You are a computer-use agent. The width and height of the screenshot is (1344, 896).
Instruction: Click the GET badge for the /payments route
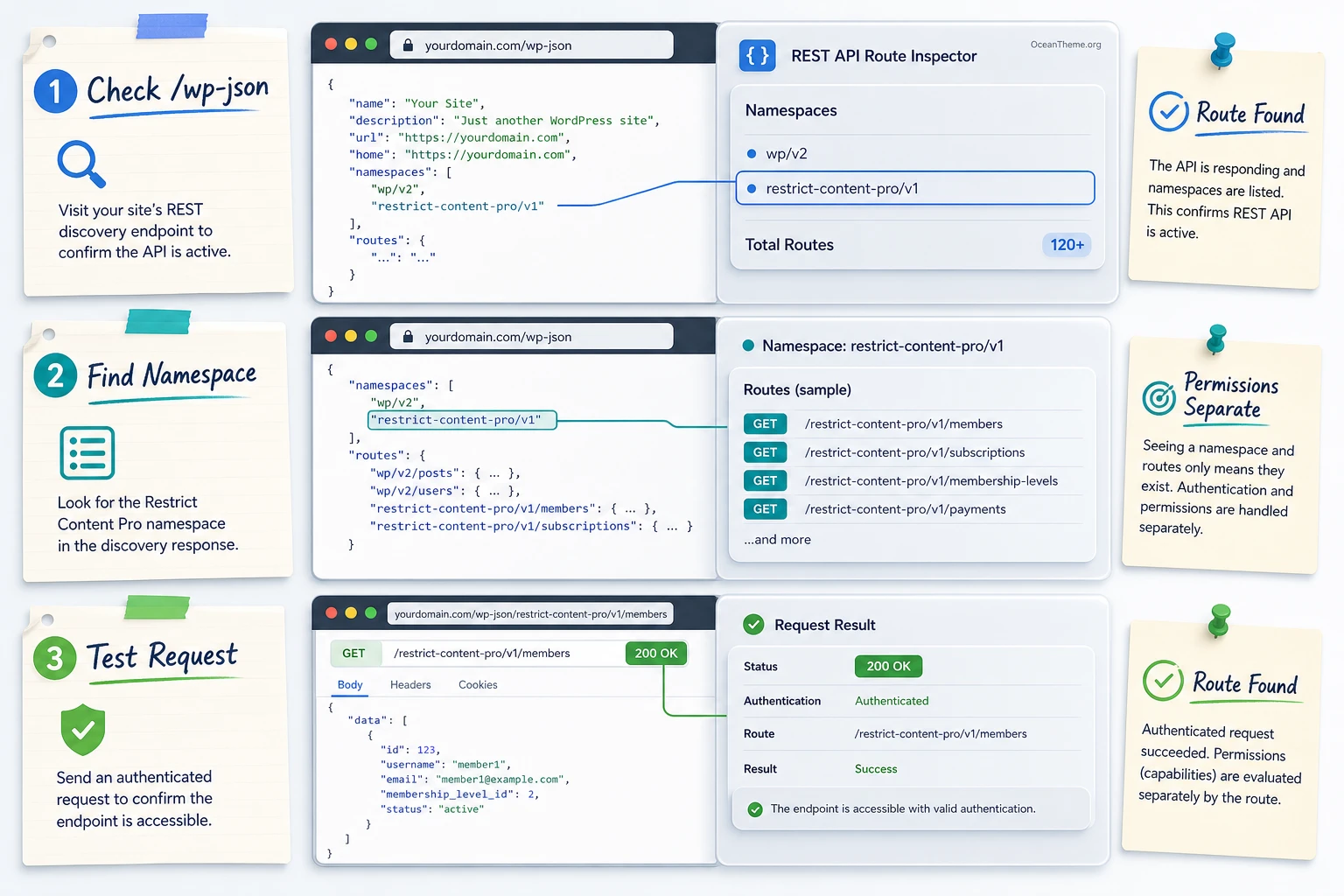click(x=765, y=509)
